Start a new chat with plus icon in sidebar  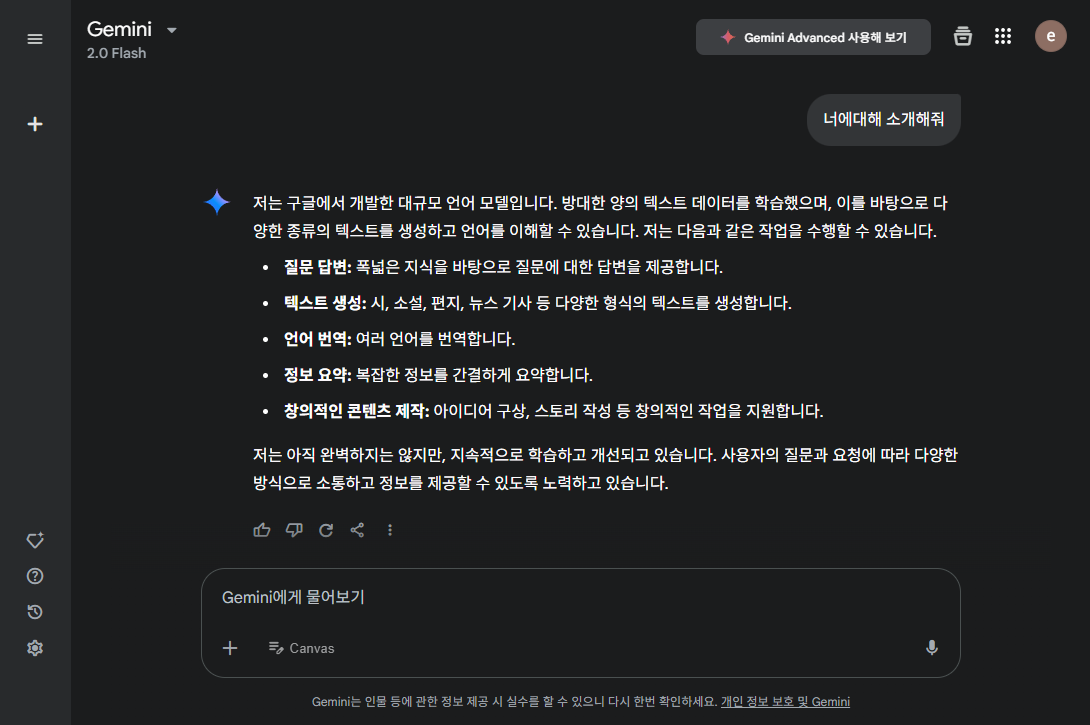(35, 124)
